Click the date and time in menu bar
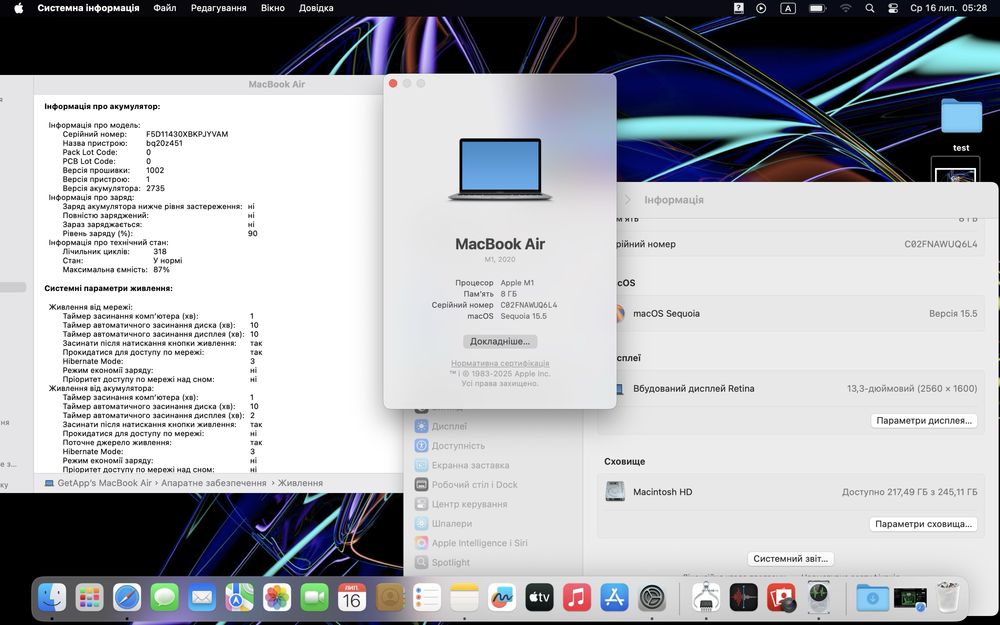The width and height of the screenshot is (1000, 625). [948, 8]
